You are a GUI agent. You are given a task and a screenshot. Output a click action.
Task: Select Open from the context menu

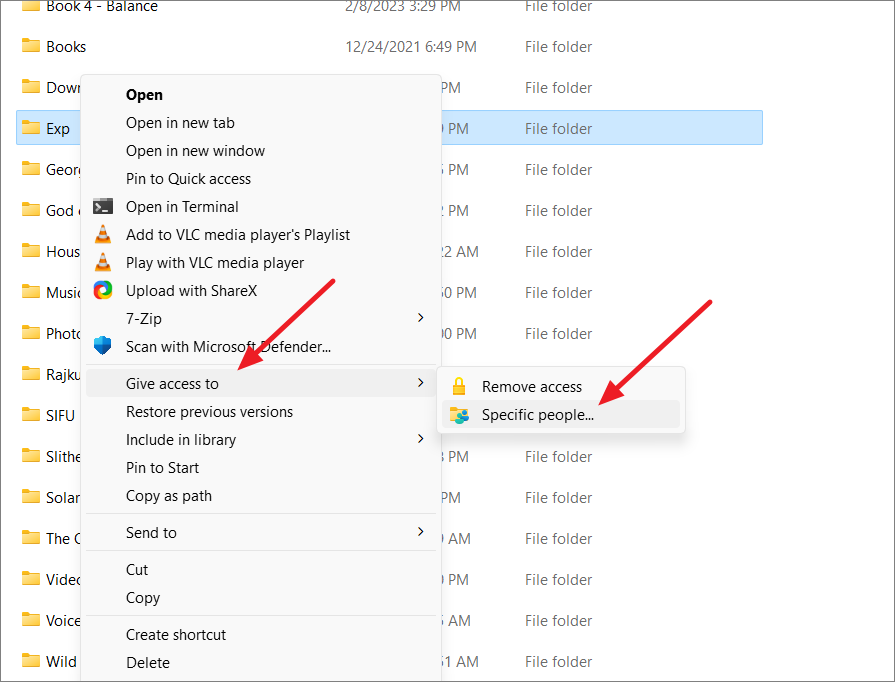[144, 95]
